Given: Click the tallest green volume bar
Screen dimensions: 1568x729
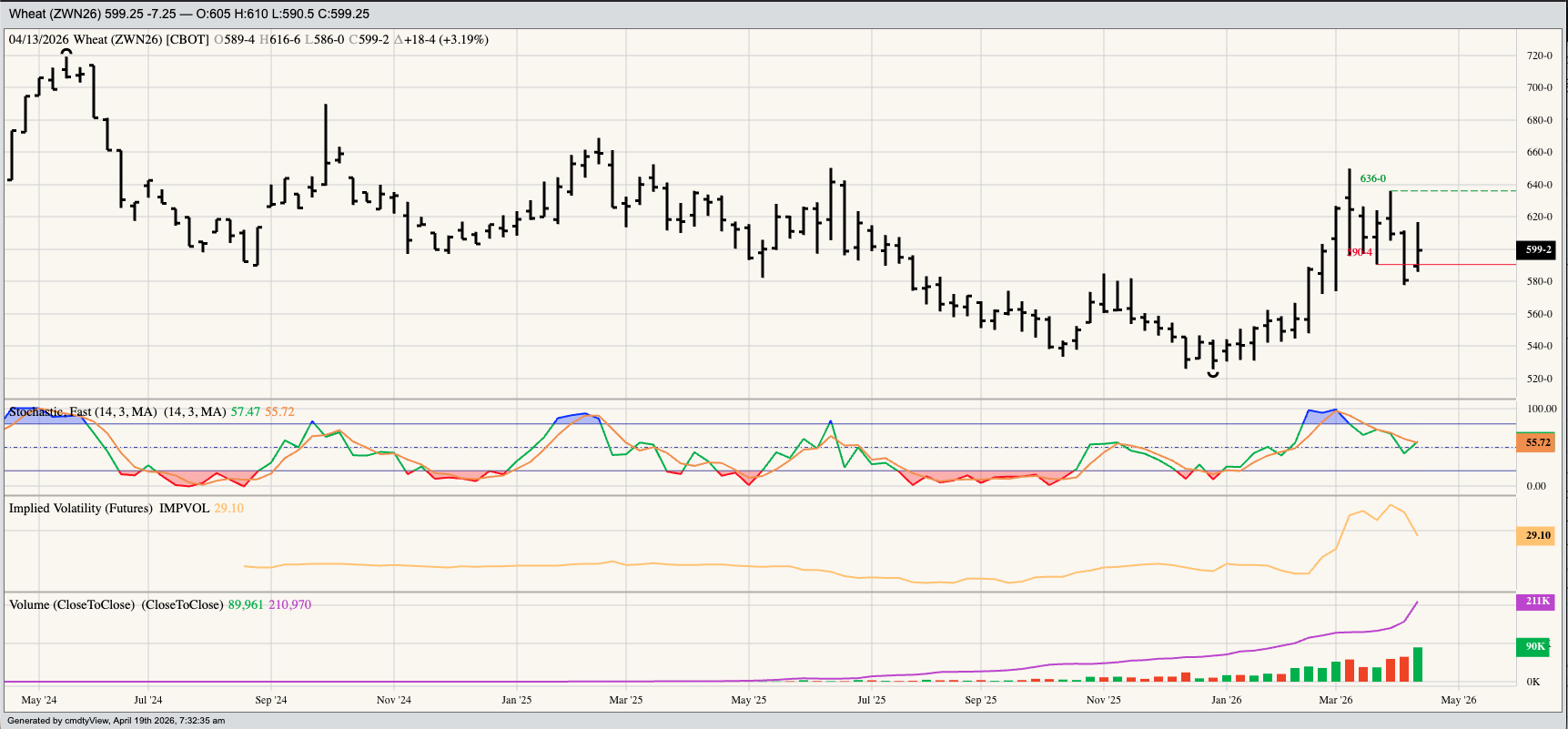Looking at the screenshot, I should (x=1417, y=664).
